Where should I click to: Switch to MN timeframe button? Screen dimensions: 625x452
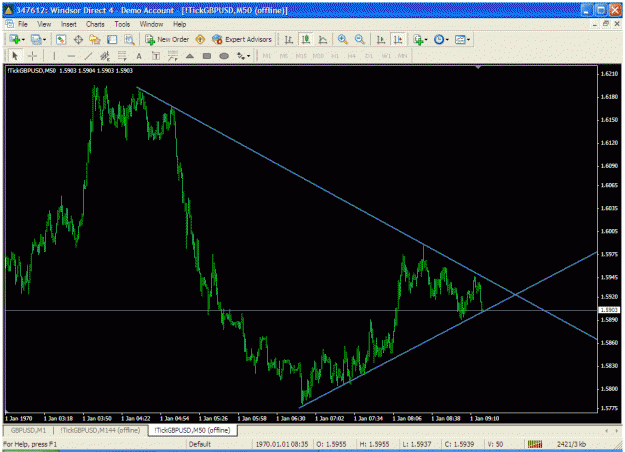(403, 56)
